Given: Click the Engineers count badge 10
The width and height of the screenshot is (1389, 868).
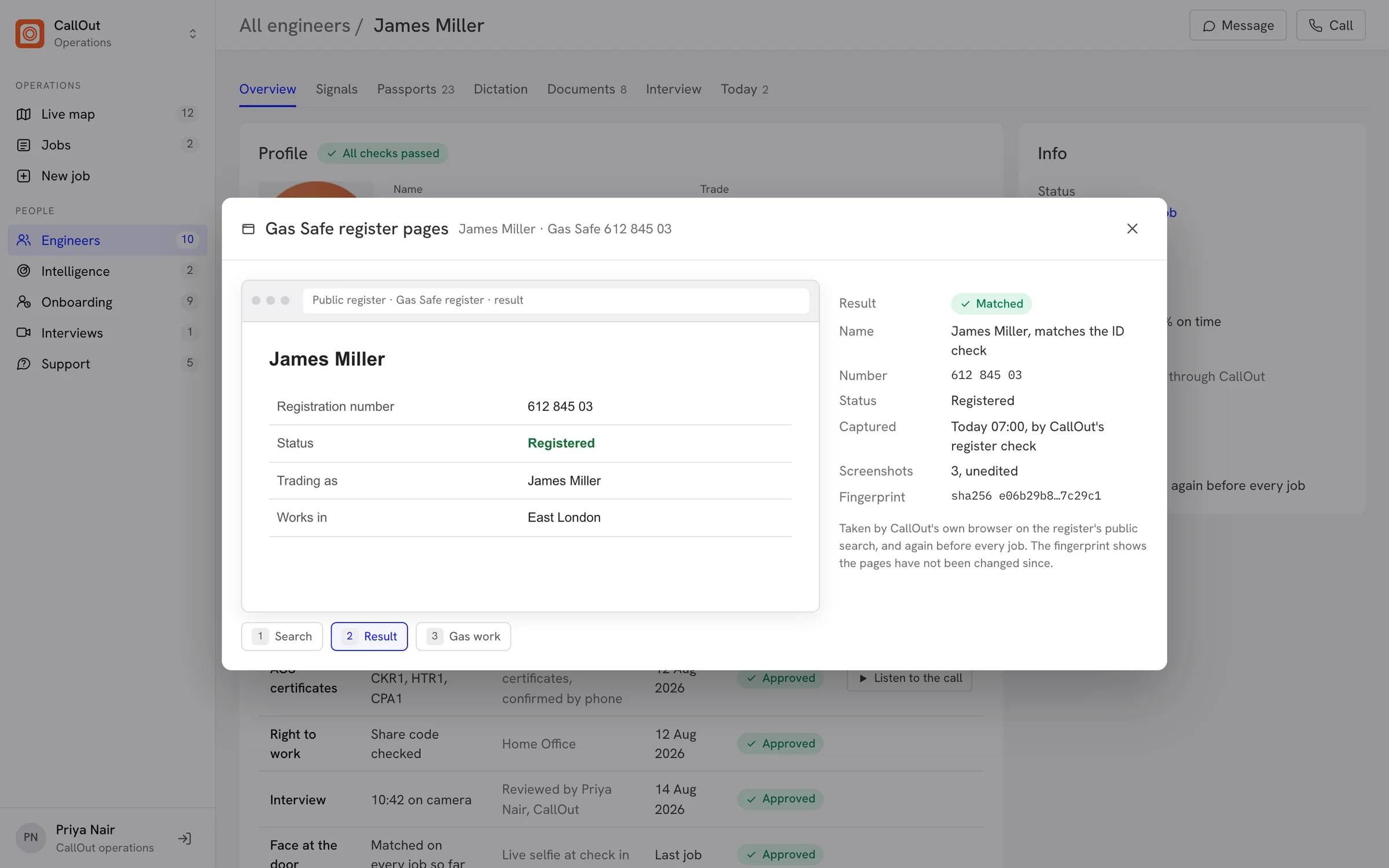Looking at the screenshot, I should [x=188, y=240].
